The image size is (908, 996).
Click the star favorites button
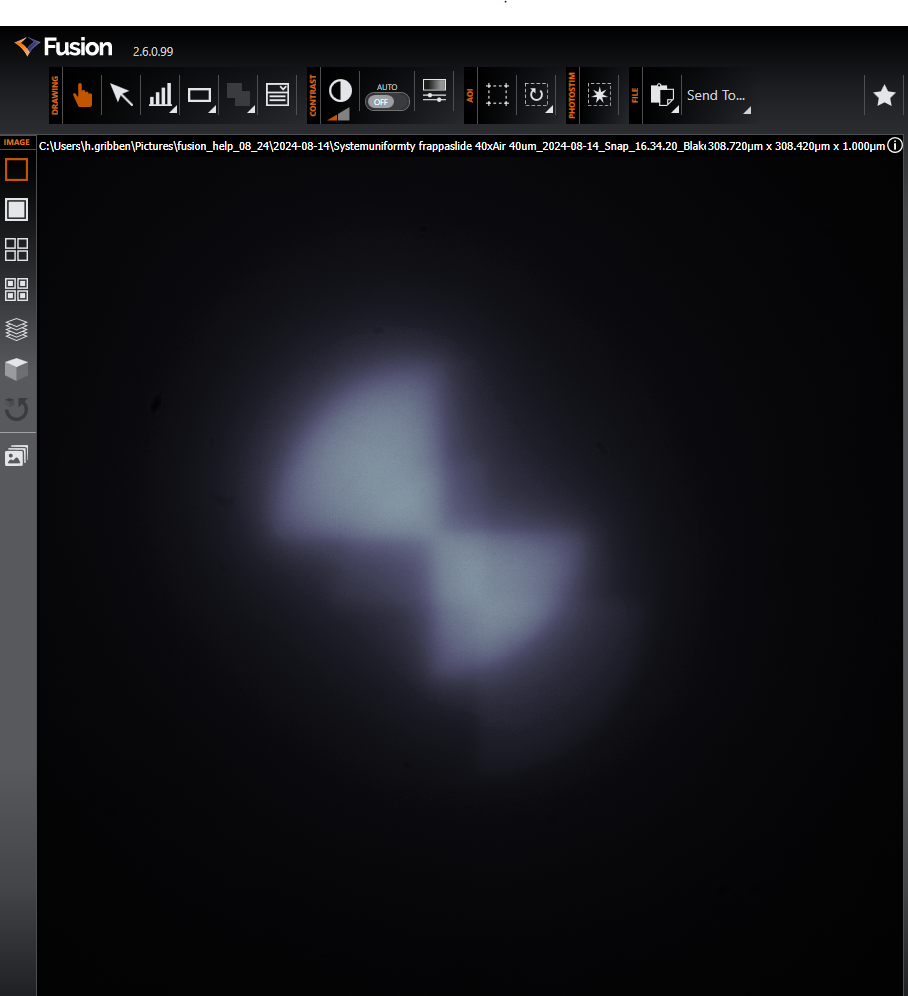(884, 95)
